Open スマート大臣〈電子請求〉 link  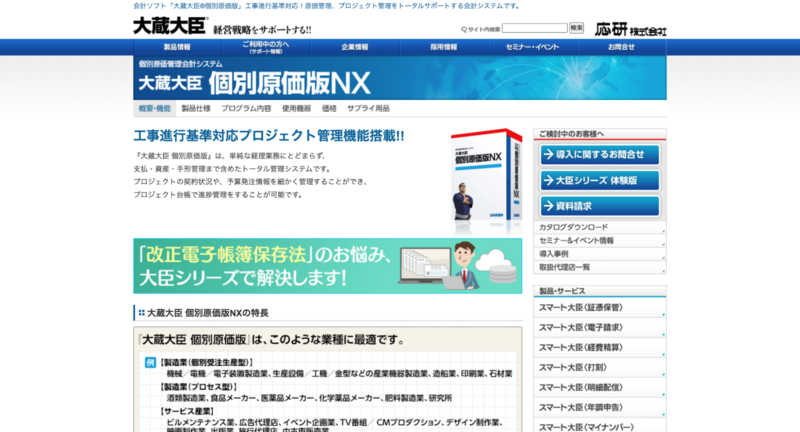[x=599, y=327]
